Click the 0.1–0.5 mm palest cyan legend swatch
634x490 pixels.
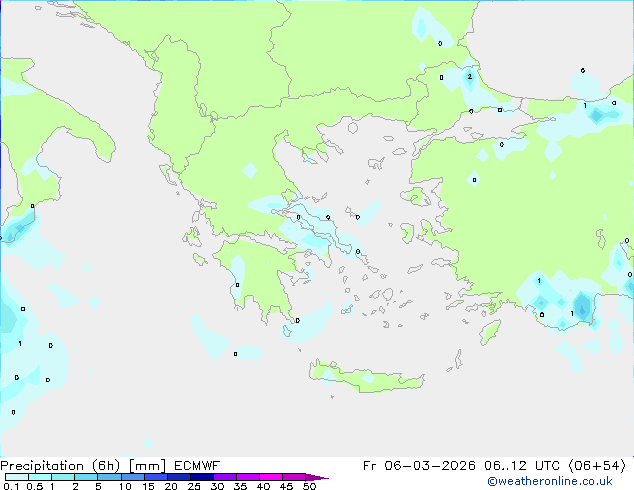[17, 477]
